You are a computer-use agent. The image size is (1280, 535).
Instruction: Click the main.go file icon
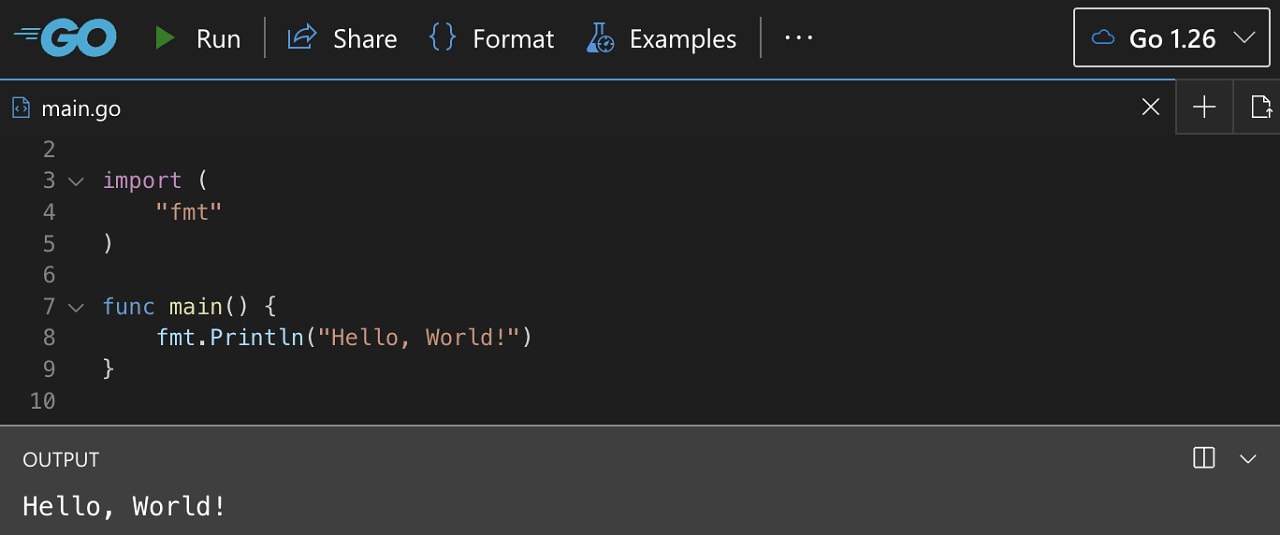21,108
